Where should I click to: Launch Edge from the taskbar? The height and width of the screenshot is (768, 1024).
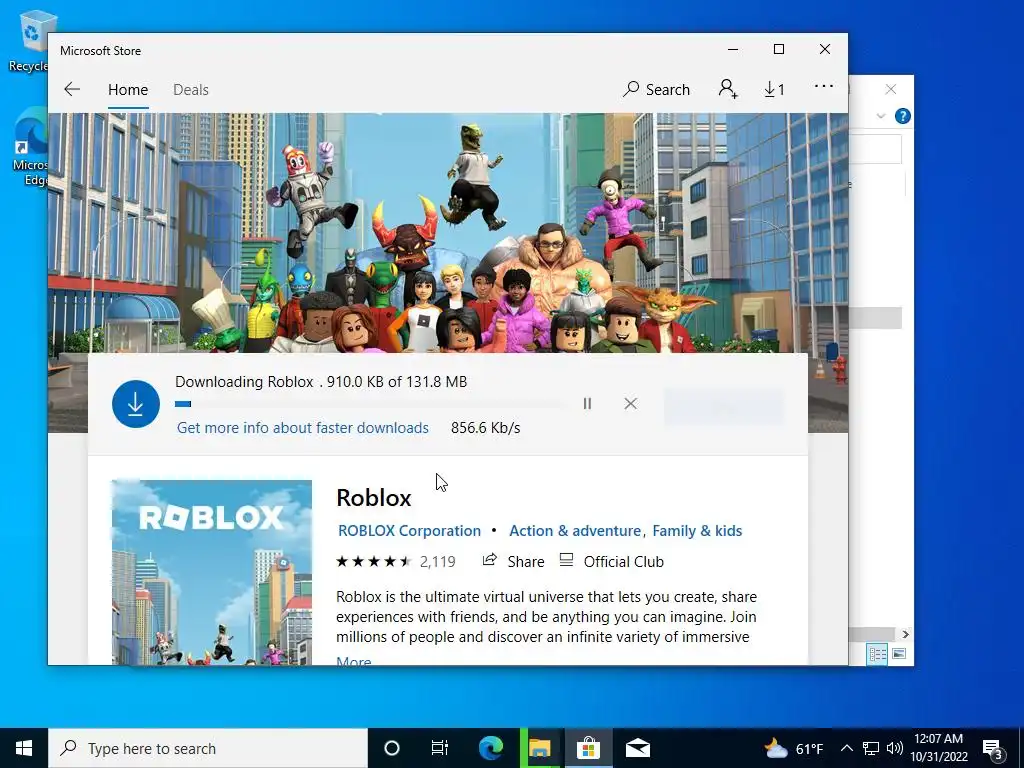coord(490,748)
